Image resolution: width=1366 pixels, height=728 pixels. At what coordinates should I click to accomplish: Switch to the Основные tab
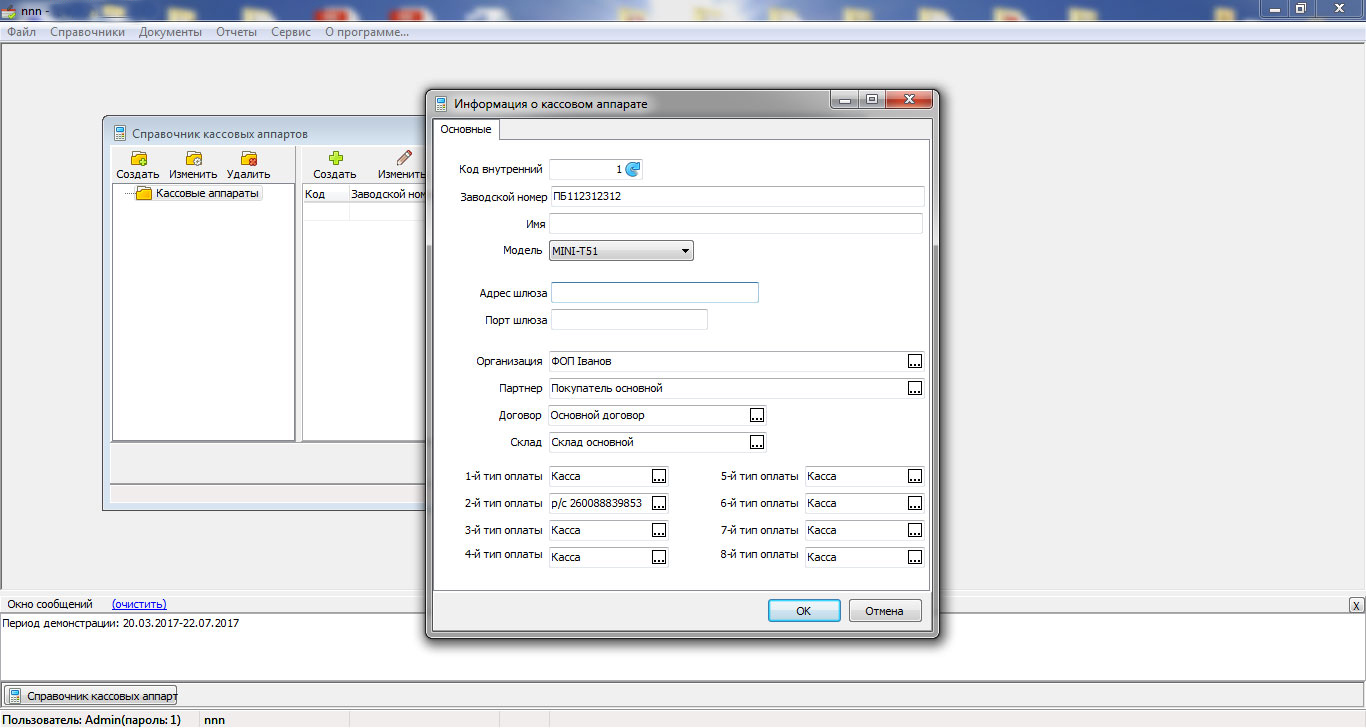pos(466,130)
